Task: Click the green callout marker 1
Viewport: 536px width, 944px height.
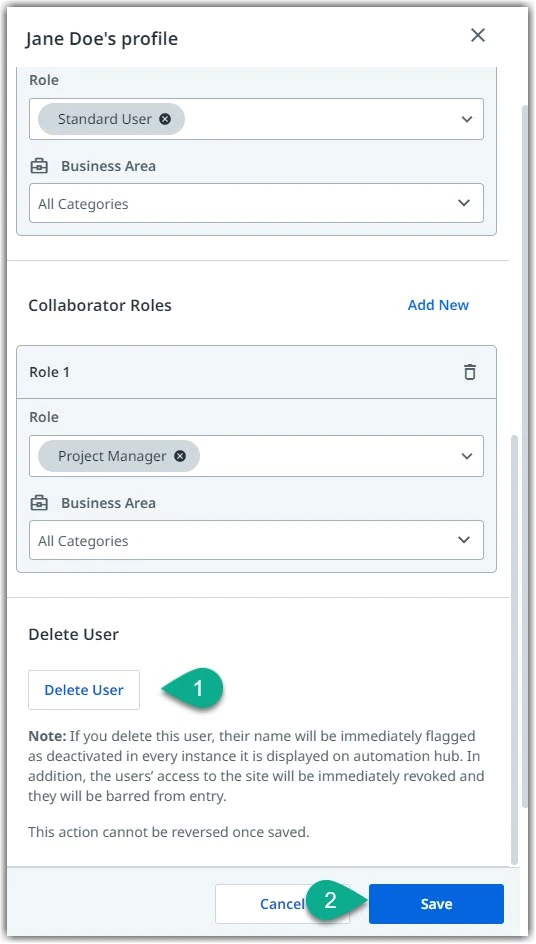Action: coord(193,688)
